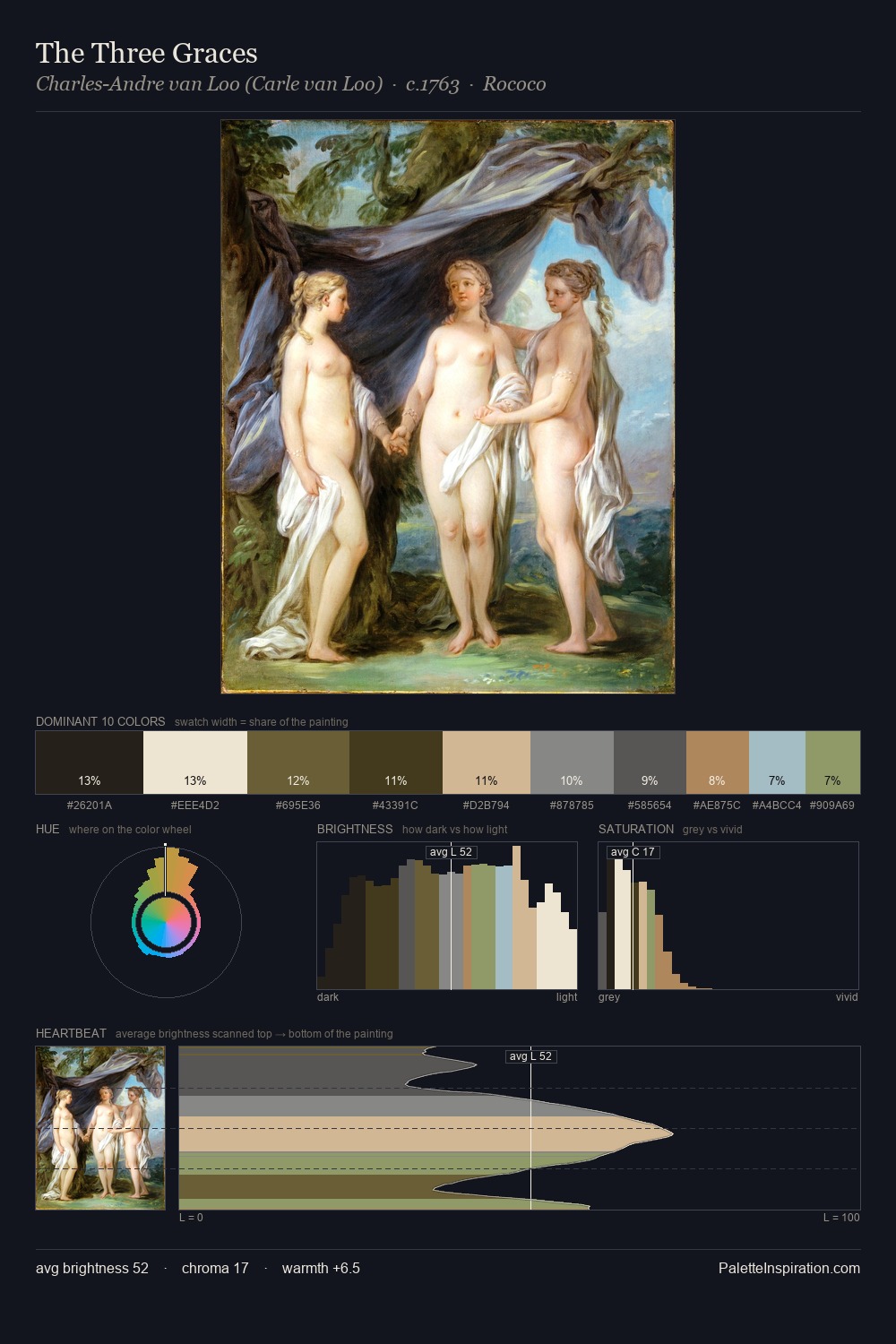Image resolution: width=896 pixels, height=1344 pixels.
Task: Choose the dark olive #43391C swatch
Action: click(396, 762)
